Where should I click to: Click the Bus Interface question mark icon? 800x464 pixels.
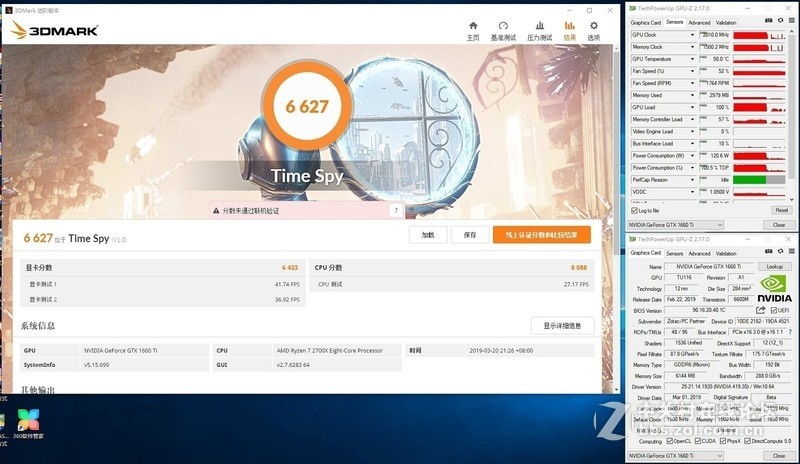pyautogui.click(x=790, y=332)
